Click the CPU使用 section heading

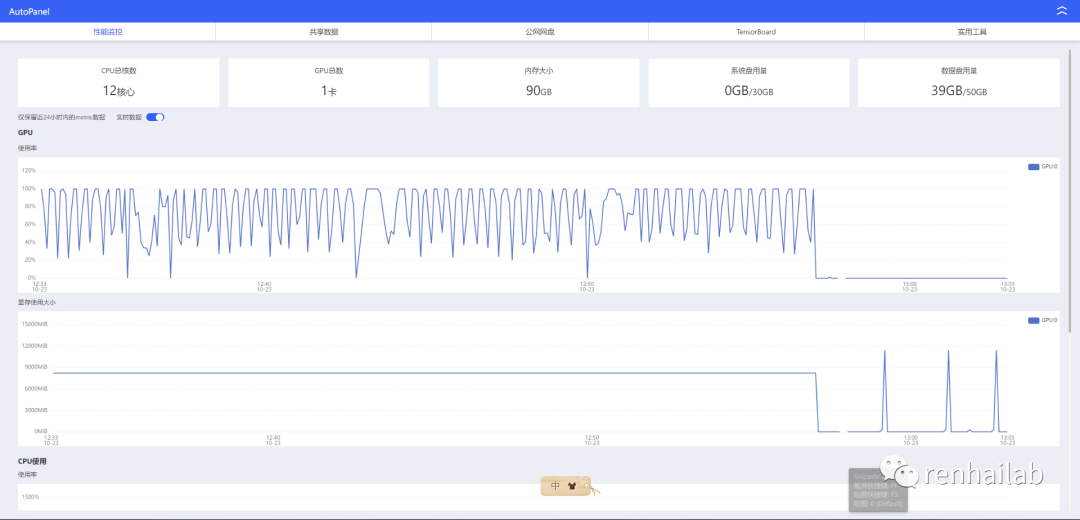pos(32,461)
